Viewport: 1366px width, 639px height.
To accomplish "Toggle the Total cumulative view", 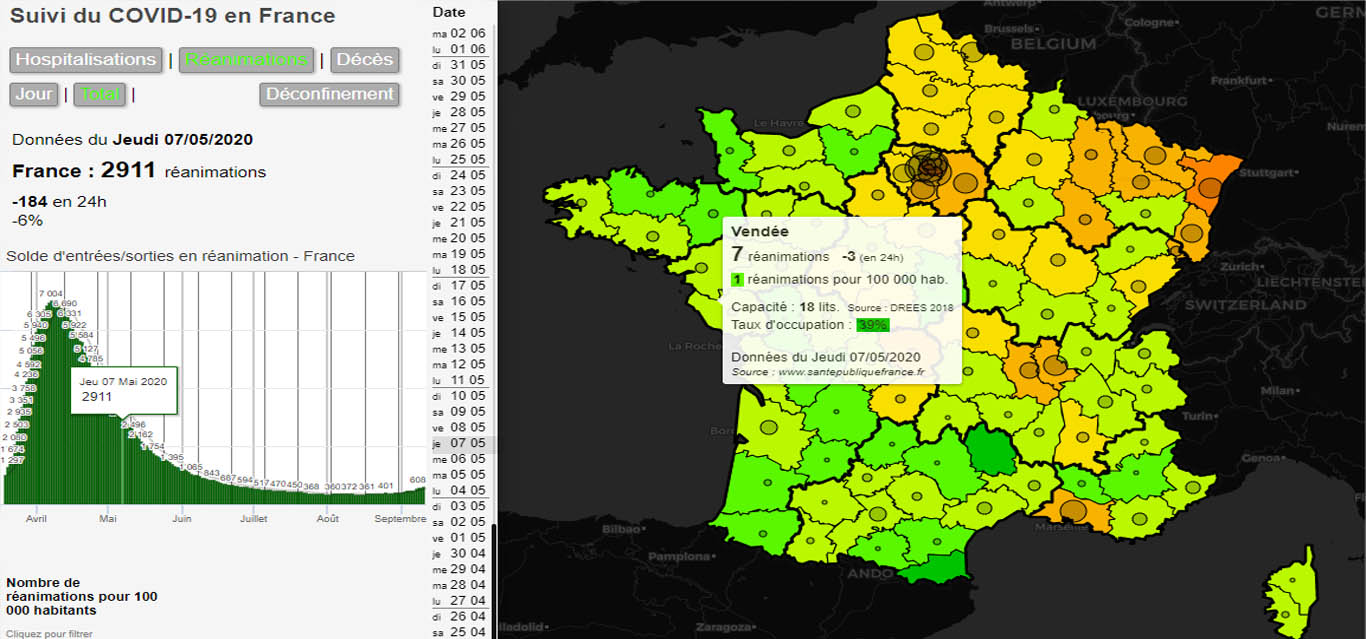I will pos(100,94).
